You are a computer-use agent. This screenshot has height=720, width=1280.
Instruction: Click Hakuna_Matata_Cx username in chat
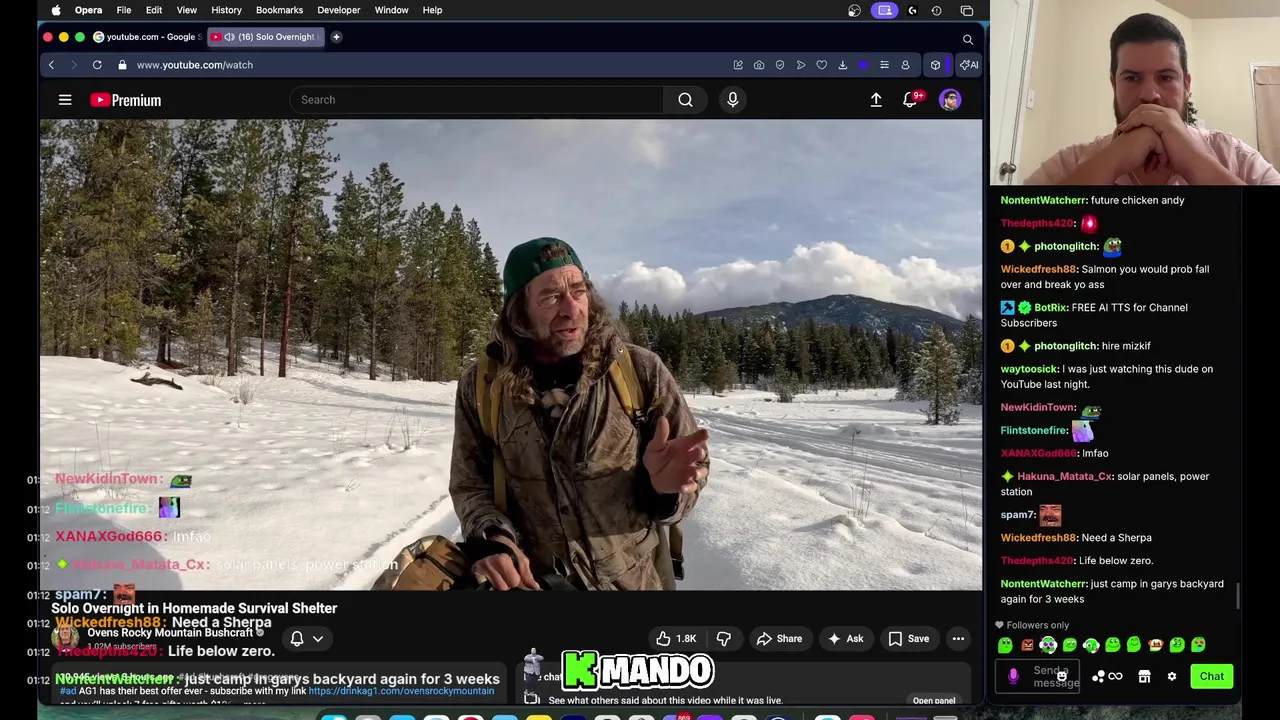click(x=1064, y=477)
